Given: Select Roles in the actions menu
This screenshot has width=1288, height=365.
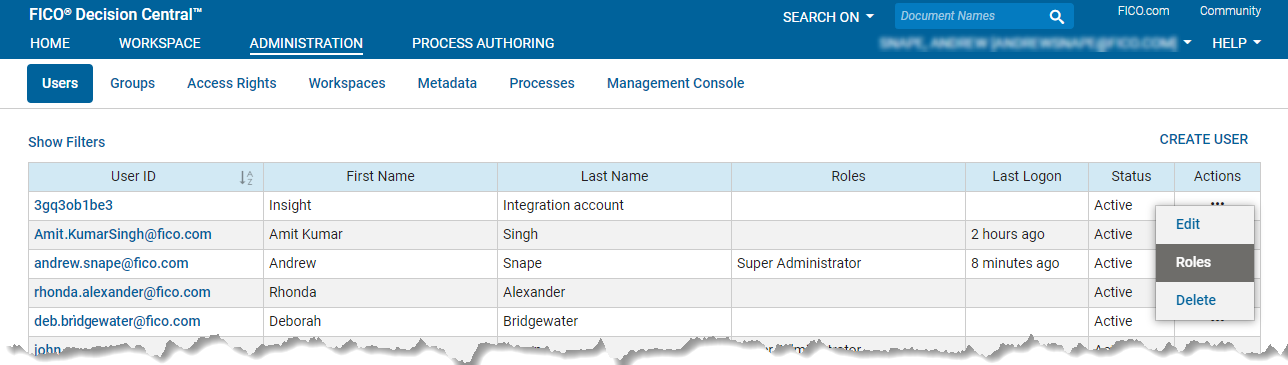Looking at the screenshot, I should click(1204, 263).
